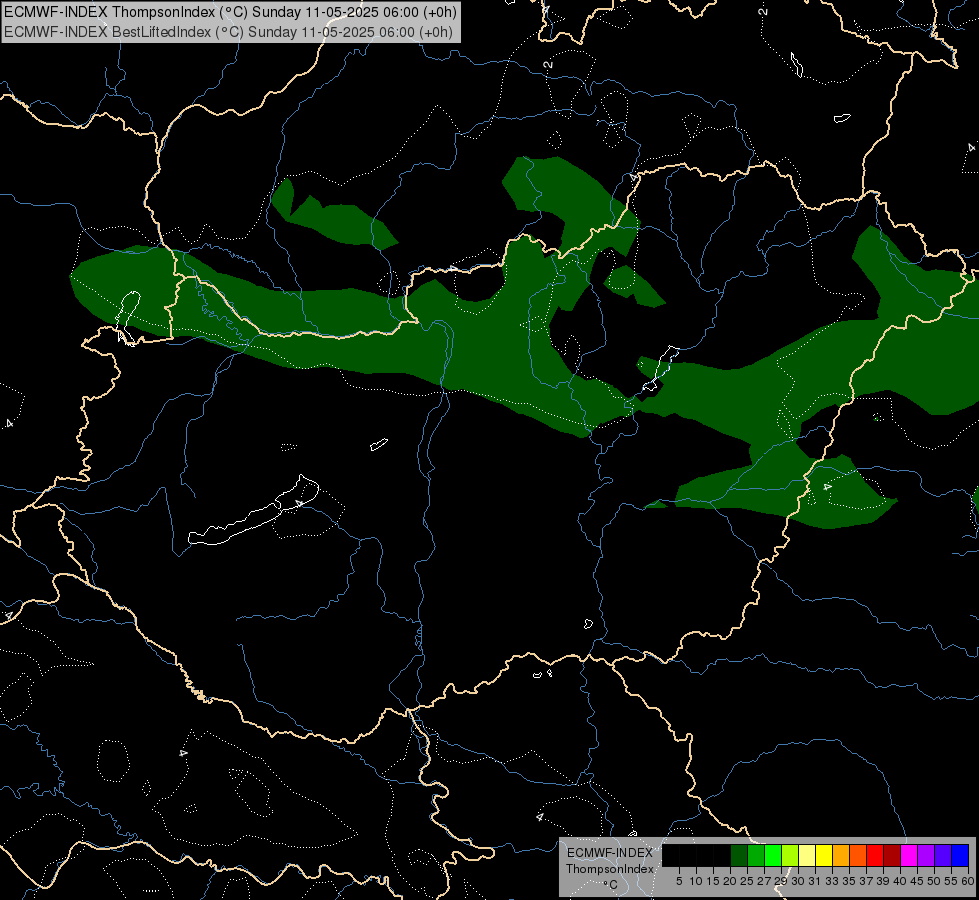The image size is (979, 900).
Task: Click the legend value 27
Action: tap(765, 881)
